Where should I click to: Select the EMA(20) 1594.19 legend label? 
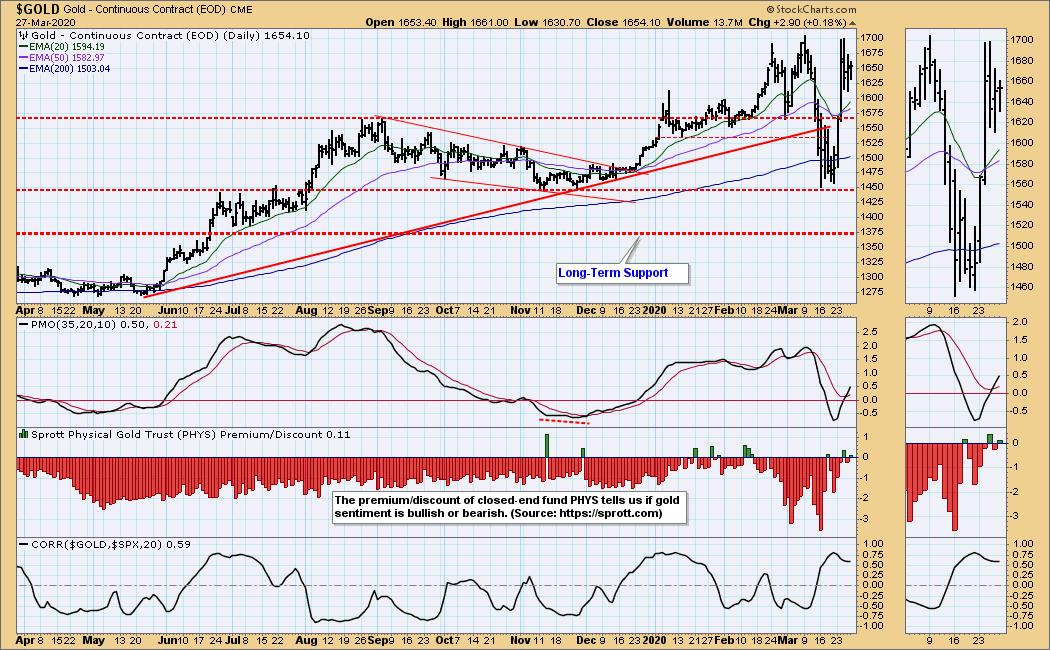click(x=66, y=47)
